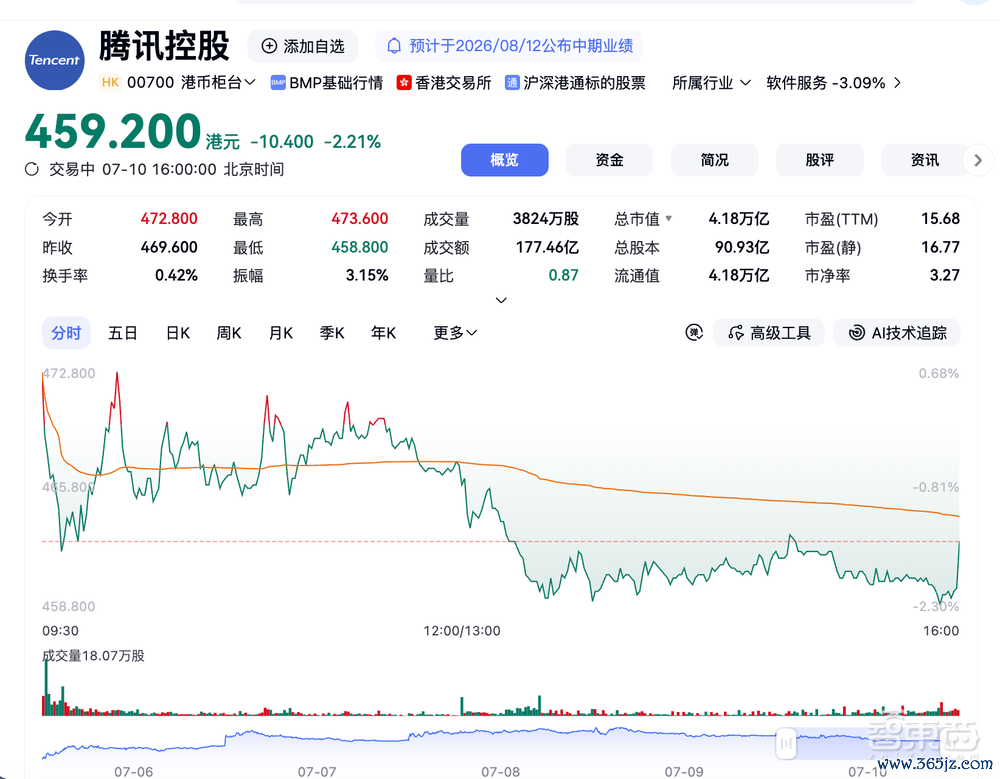Image resolution: width=1000 pixels, height=779 pixels.
Task: Click the 07-07 date on mini timeline
Action: tap(317, 771)
